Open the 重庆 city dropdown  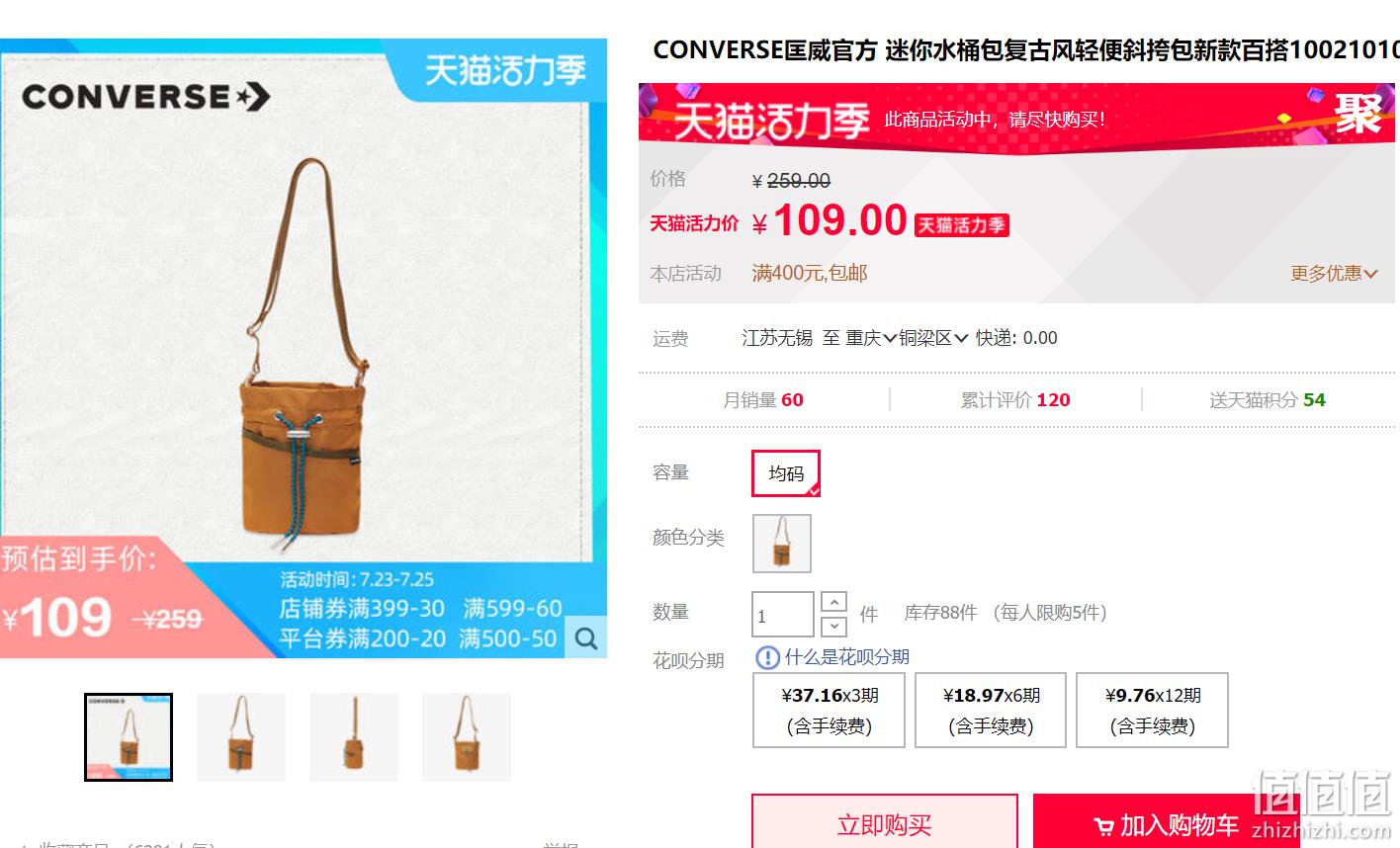coord(871,338)
